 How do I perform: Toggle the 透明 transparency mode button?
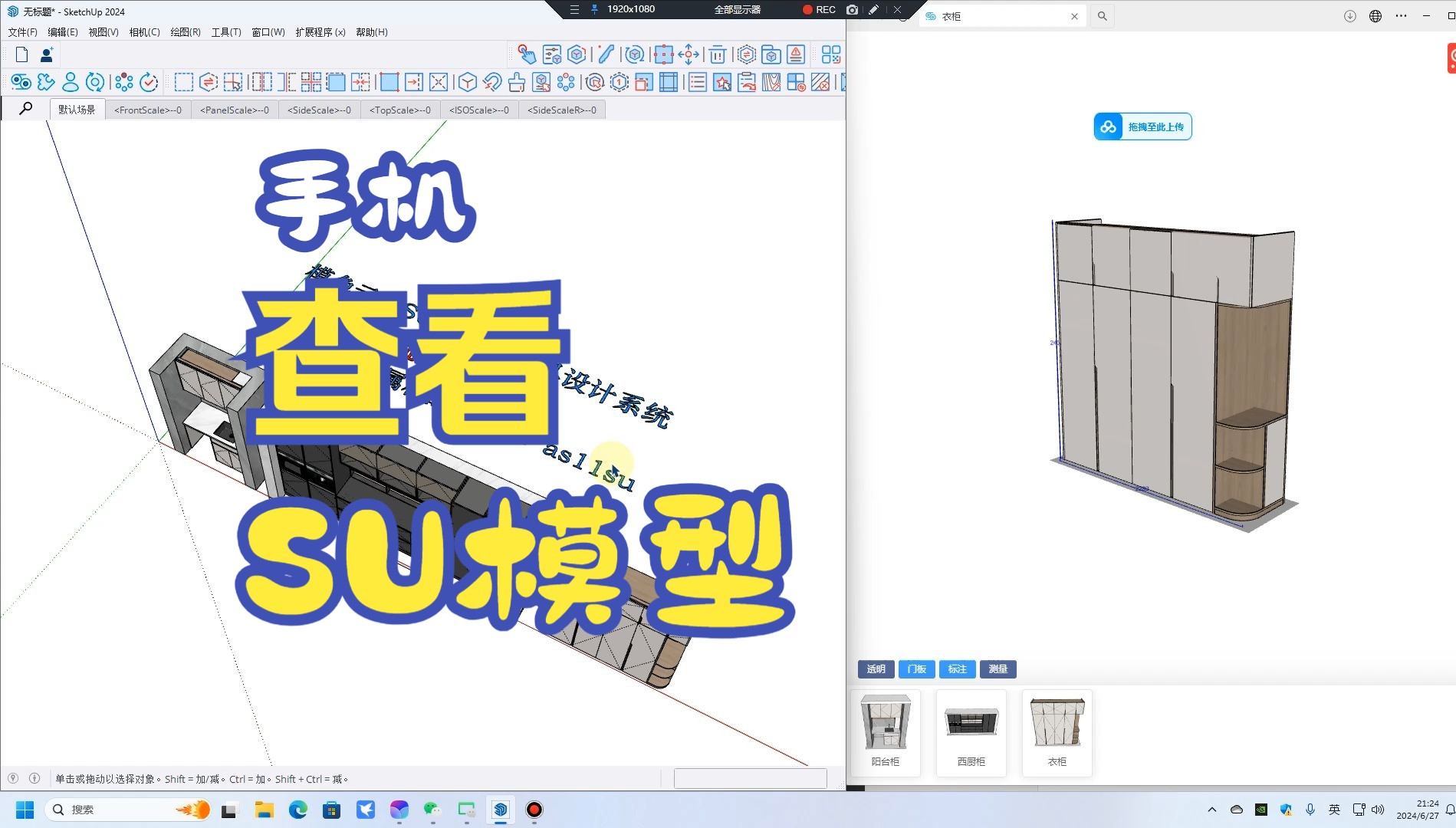[x=876, y=669]
